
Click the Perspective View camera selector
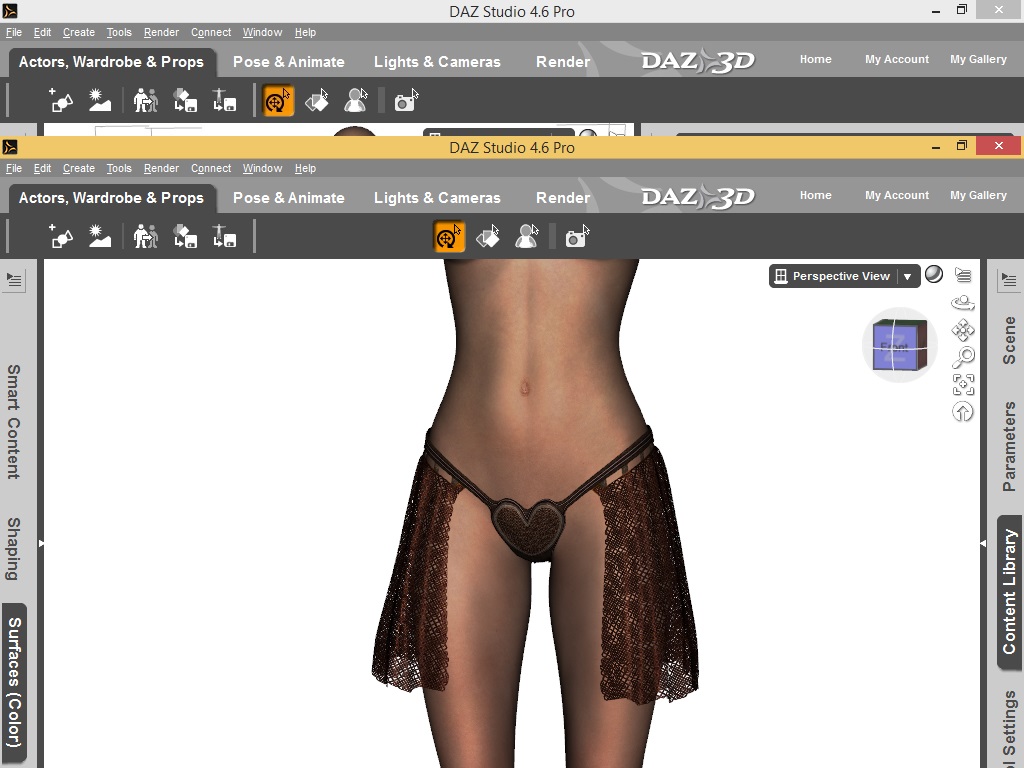point(844,276)
